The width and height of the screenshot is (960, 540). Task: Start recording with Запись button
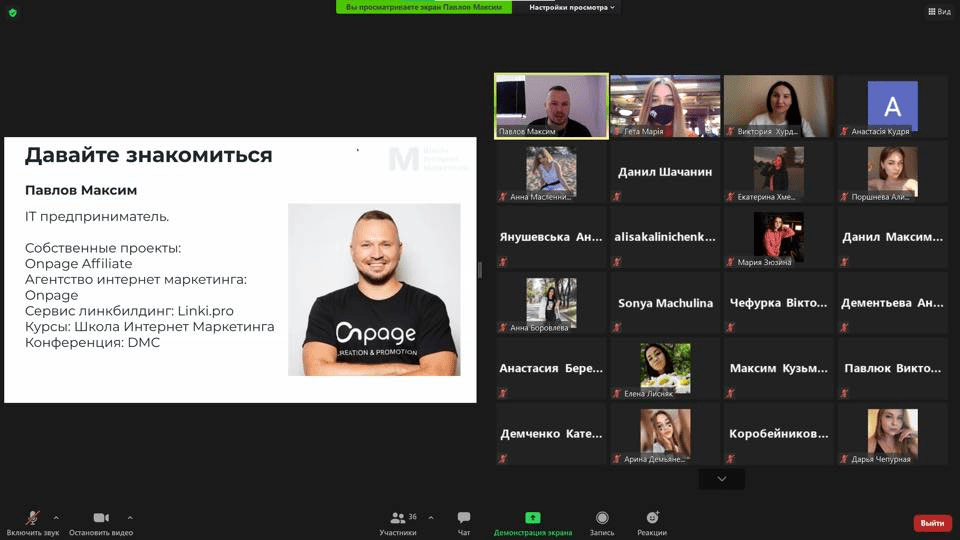602,522
